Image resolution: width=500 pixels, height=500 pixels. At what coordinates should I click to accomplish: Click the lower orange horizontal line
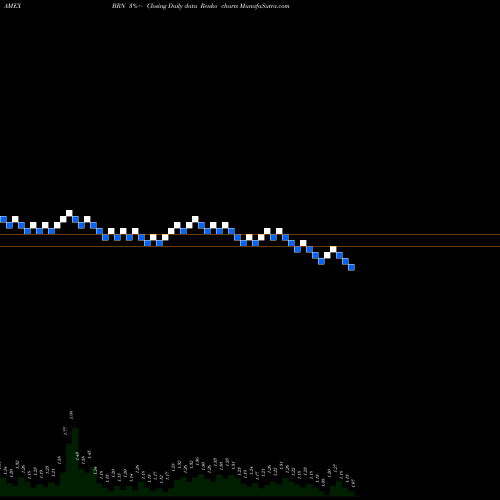(x=250, y=247)
